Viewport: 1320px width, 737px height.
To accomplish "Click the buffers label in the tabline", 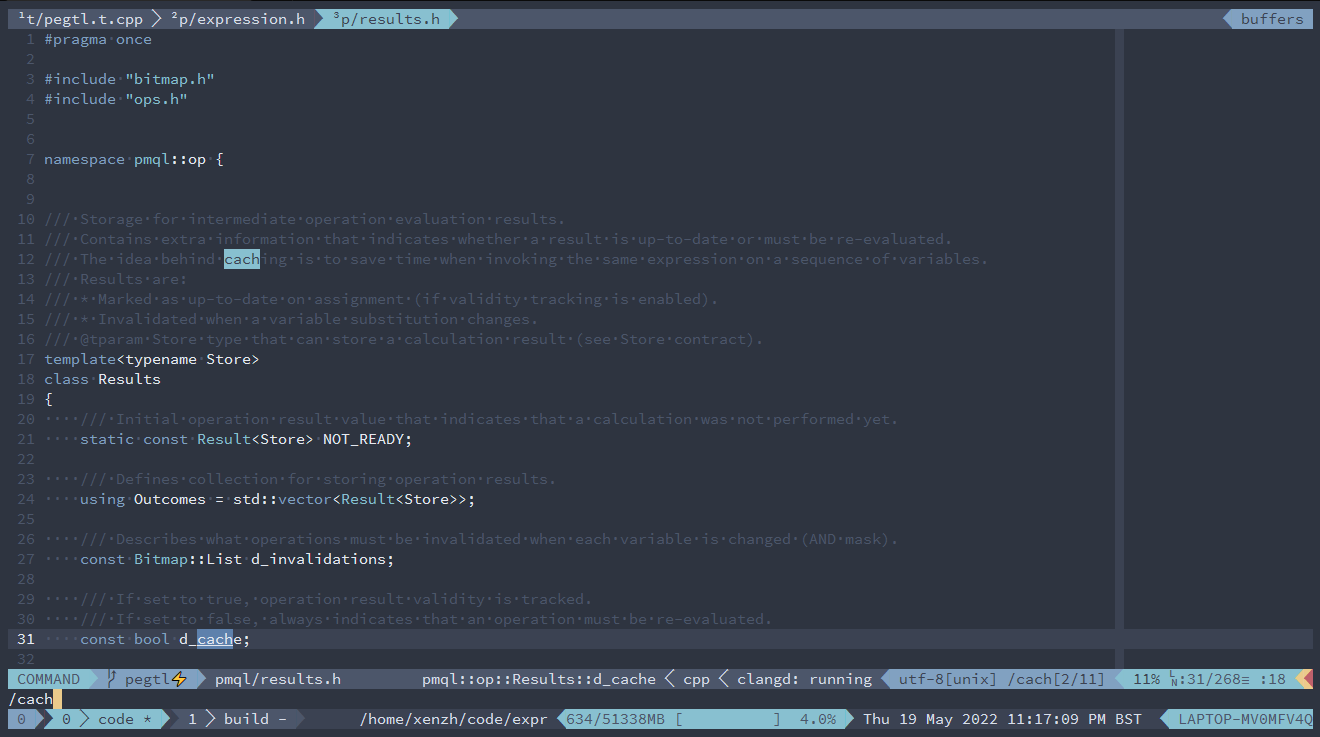I will [1272, 19].
